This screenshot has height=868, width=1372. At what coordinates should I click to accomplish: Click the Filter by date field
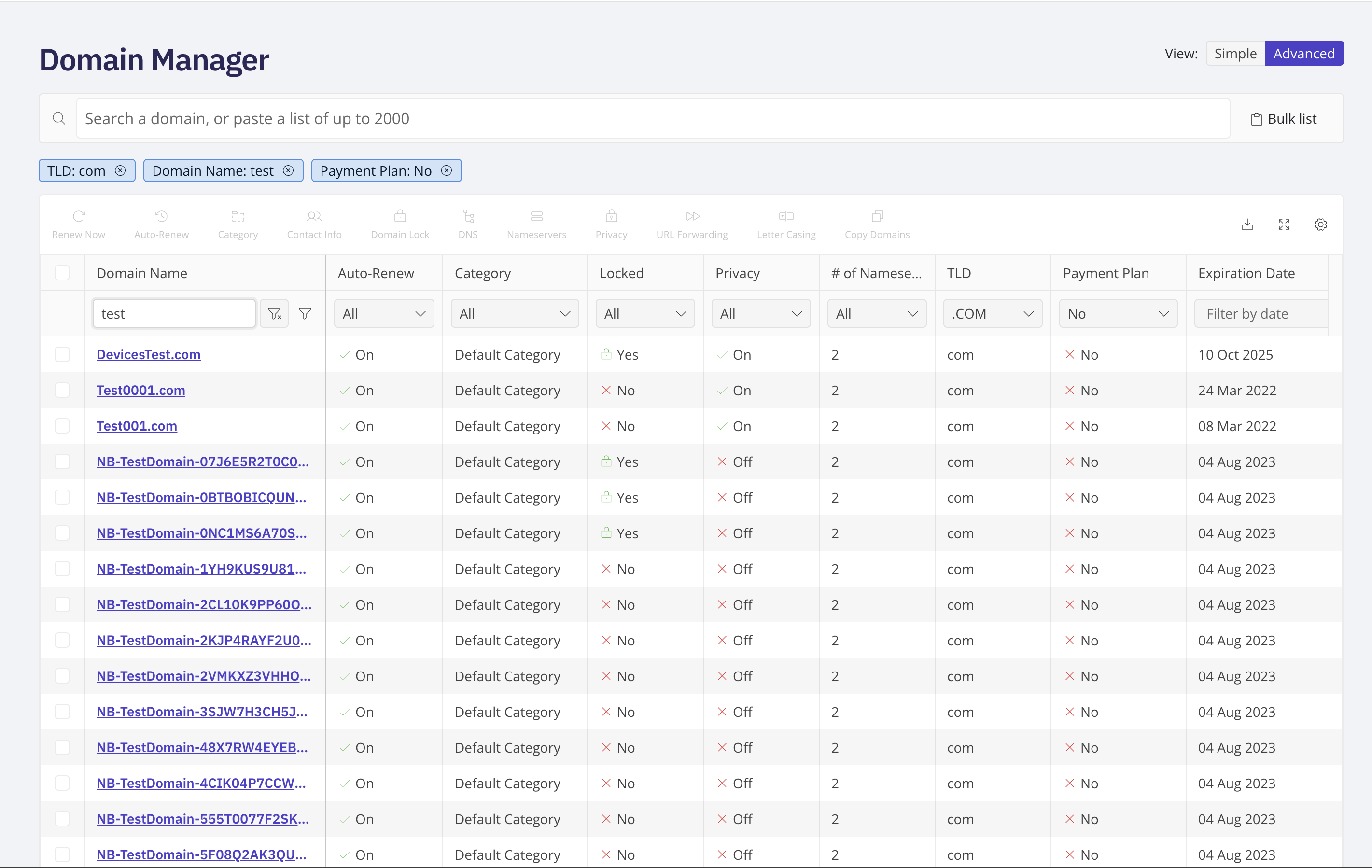(1261, 313)
